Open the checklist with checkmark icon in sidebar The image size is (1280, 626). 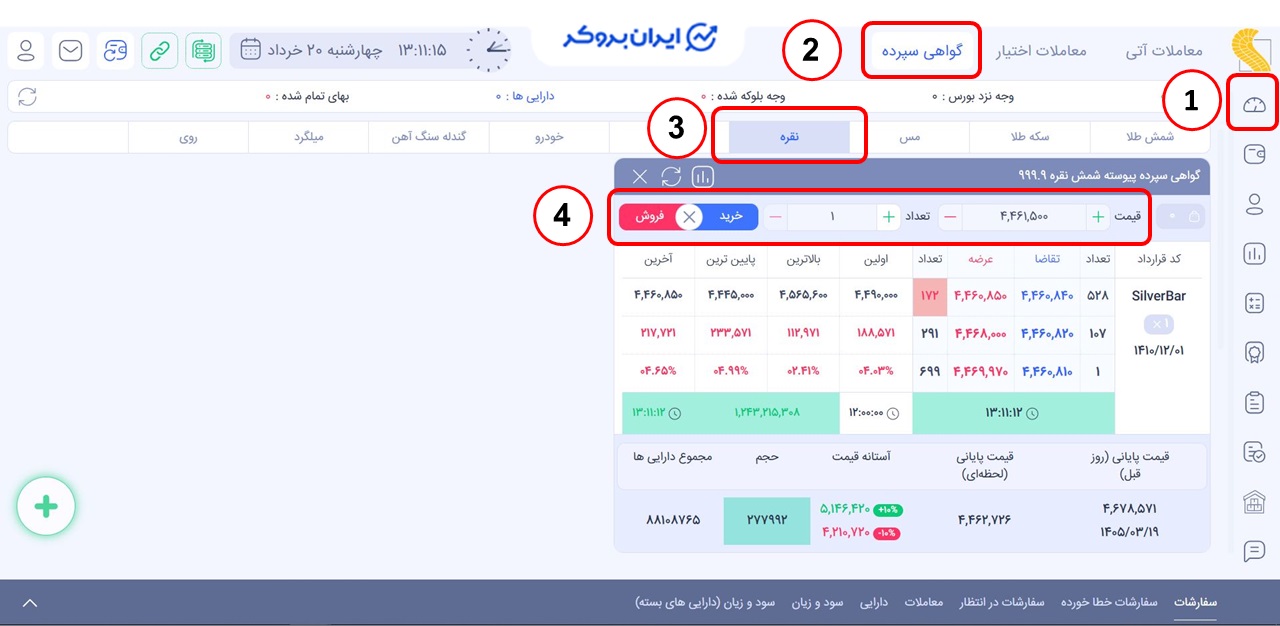(x=1254, y=452)
